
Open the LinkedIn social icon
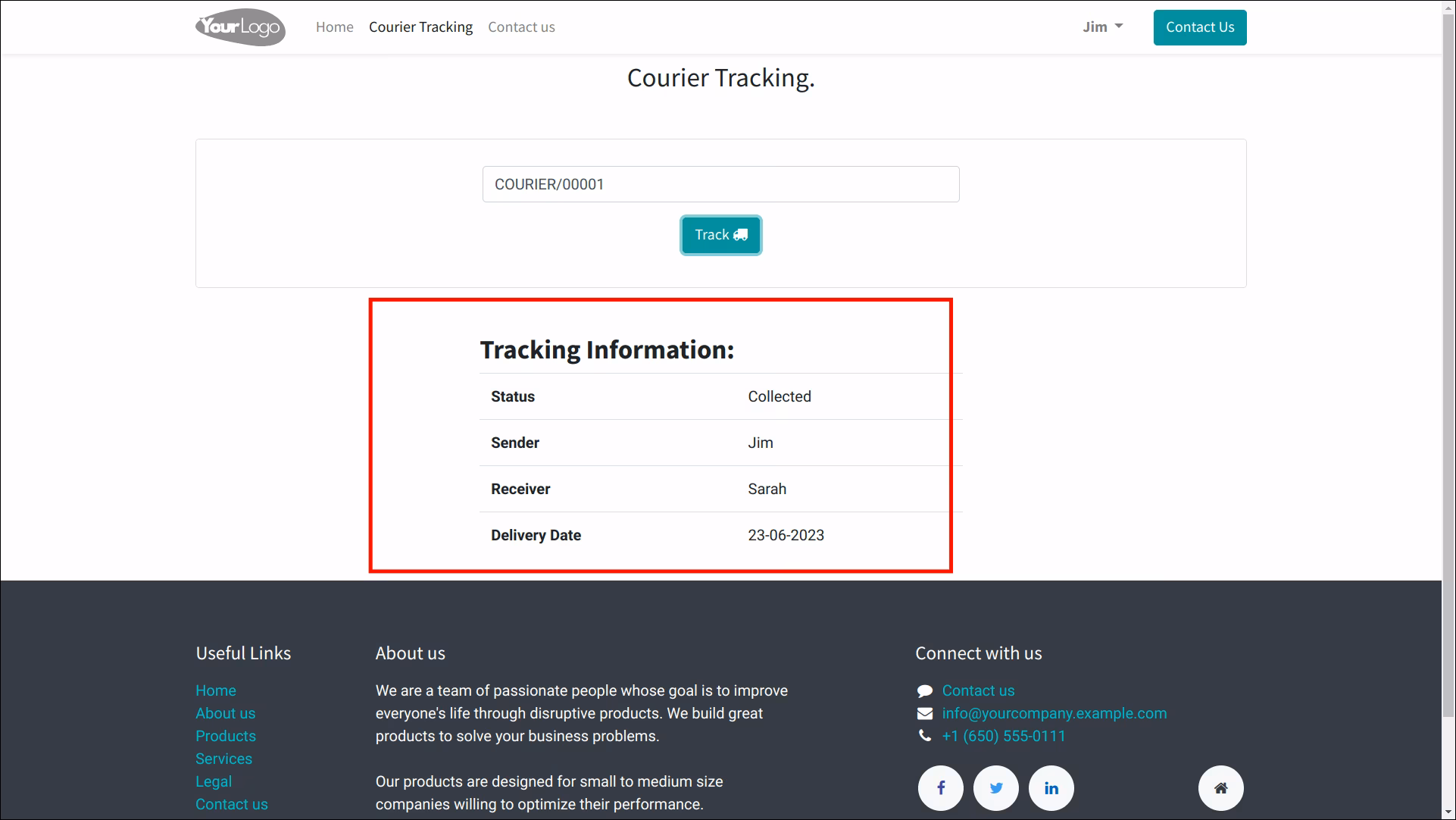[1051, 788]
